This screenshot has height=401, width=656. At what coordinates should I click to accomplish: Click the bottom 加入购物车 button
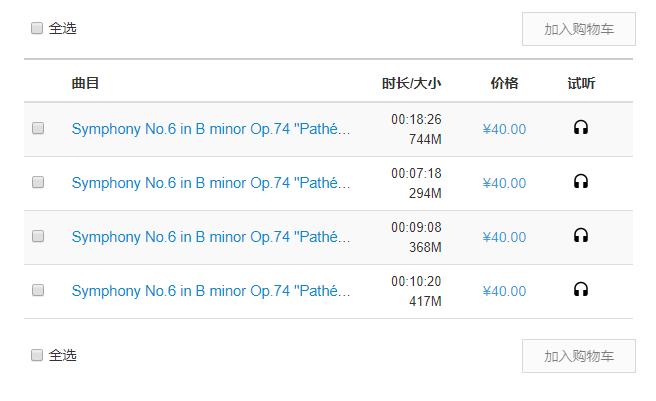pyautogui.click(x=579, y=356)
